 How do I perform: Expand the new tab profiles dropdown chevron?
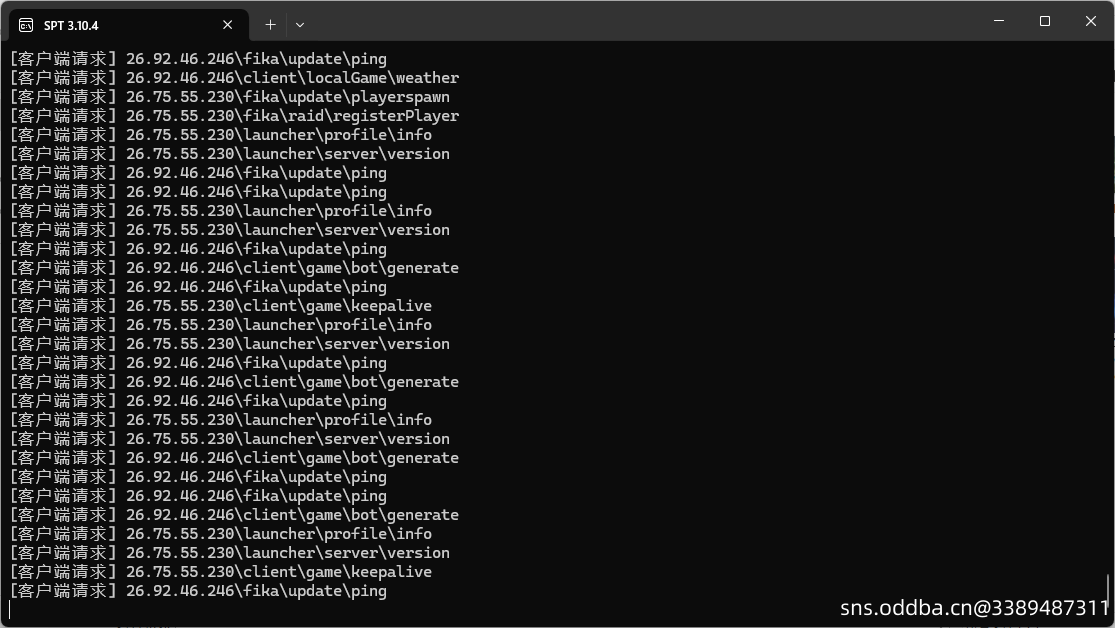[x=300, y=25]
